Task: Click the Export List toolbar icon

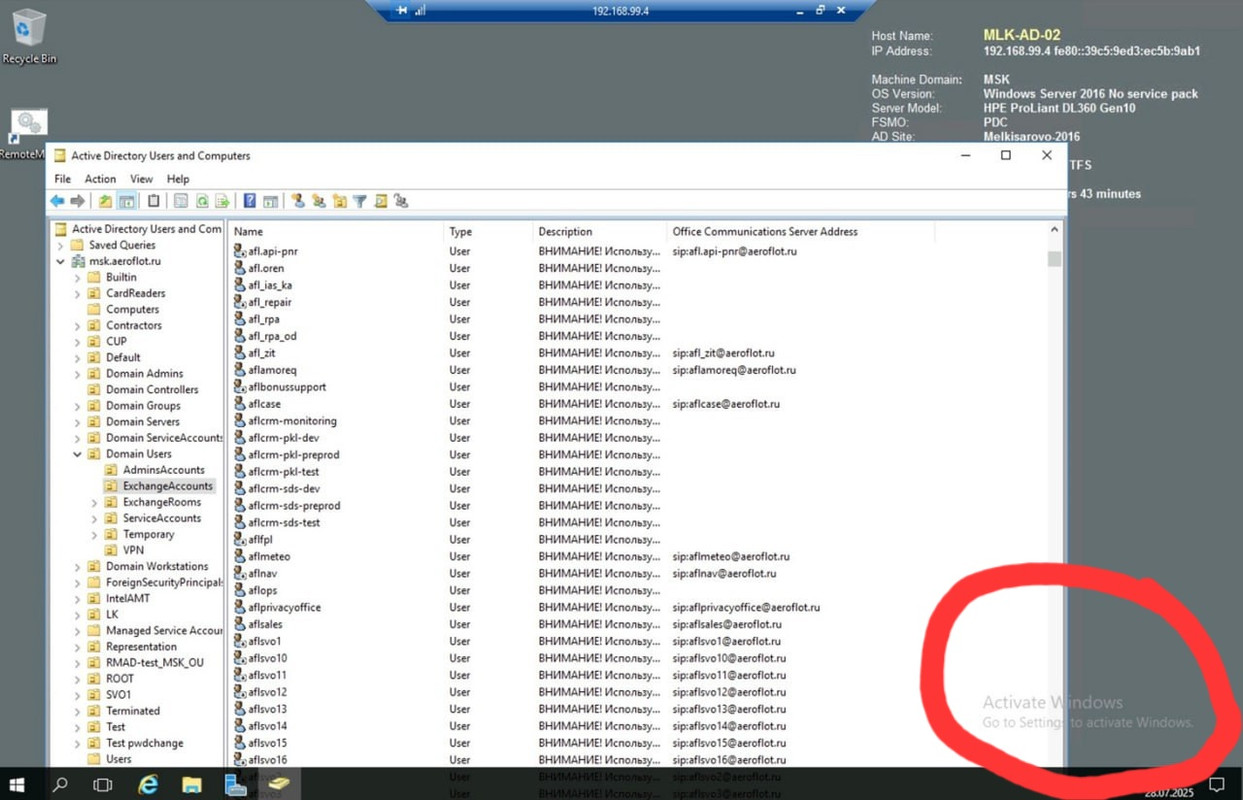Action: 222,201
